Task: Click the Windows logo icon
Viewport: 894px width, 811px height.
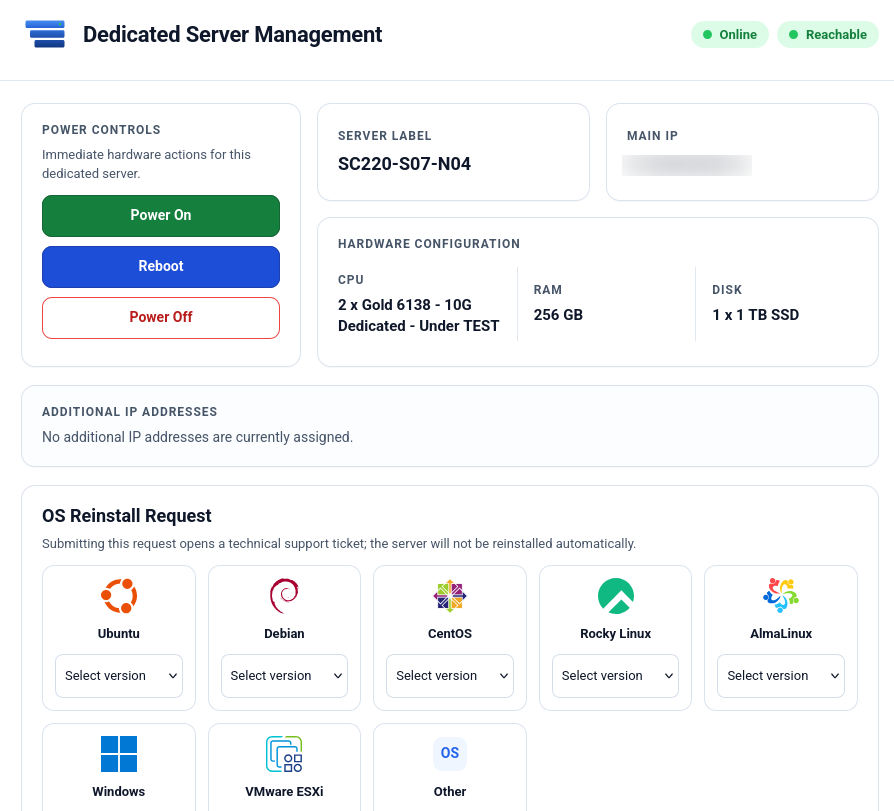Action: pos(119,754)
